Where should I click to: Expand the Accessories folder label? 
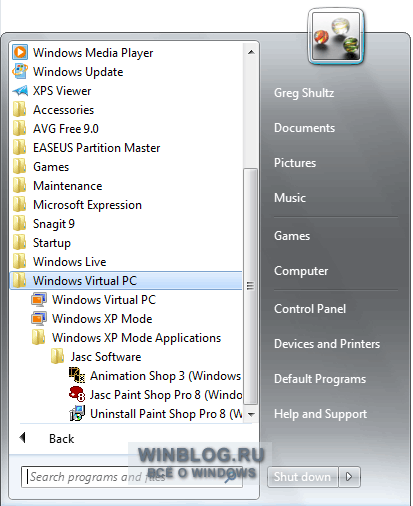coord(63,110)
